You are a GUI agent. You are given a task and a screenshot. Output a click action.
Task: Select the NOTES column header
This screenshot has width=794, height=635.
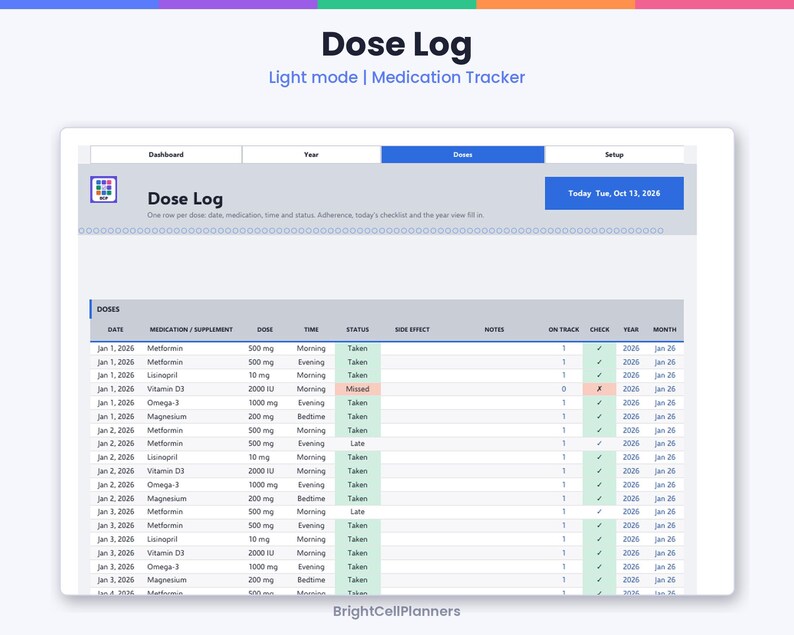[x=494, y=330]
